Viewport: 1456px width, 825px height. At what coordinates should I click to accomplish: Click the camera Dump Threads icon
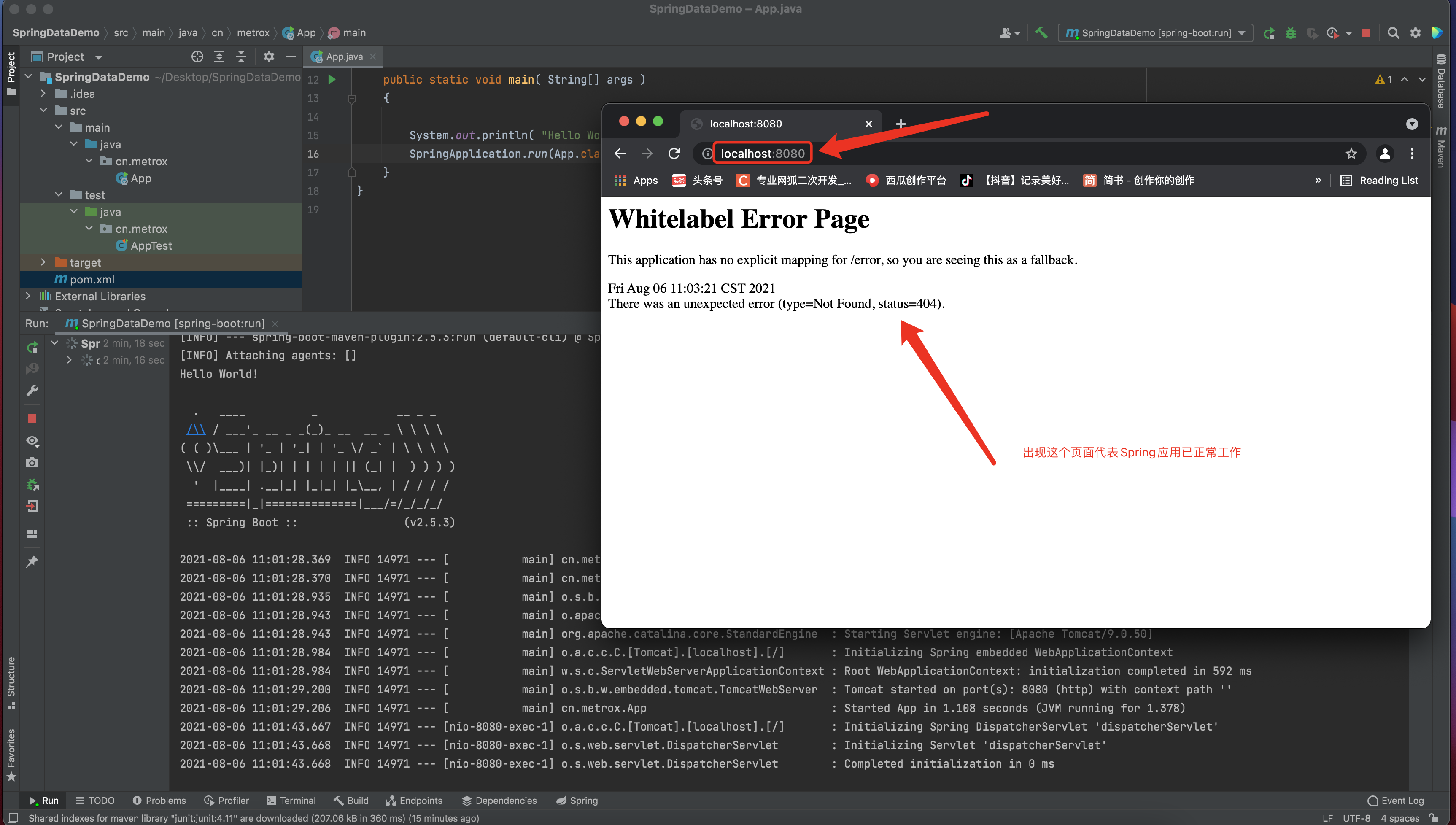click(32, 462)
